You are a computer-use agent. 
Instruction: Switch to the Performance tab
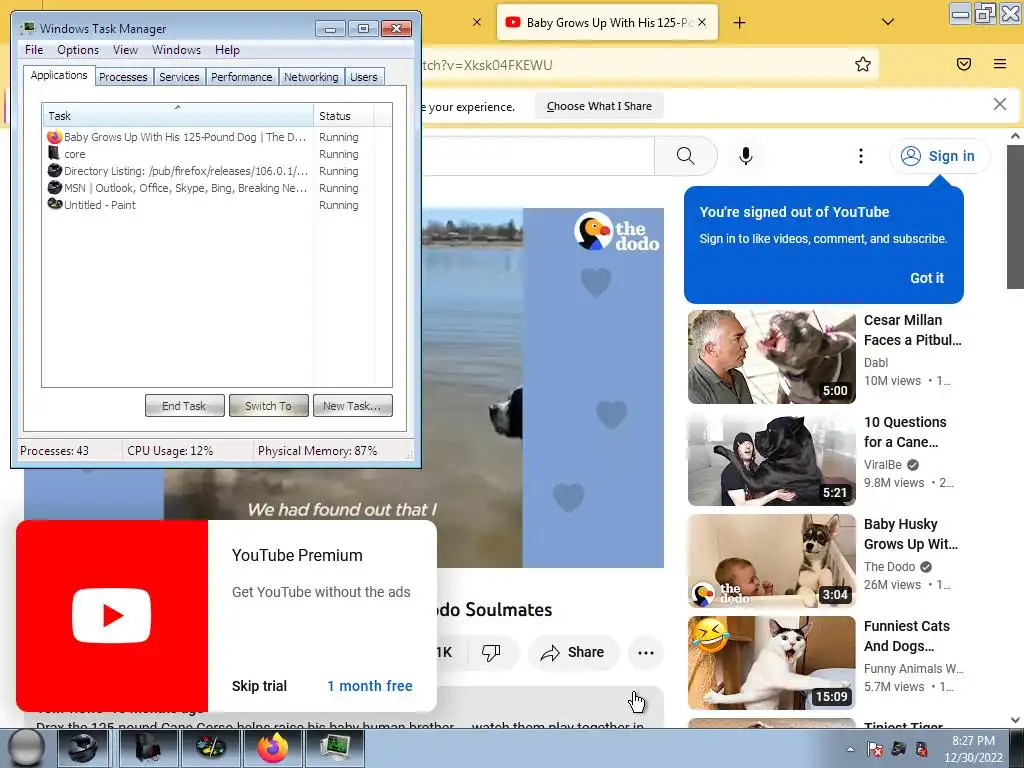click(x=242, y=77)
